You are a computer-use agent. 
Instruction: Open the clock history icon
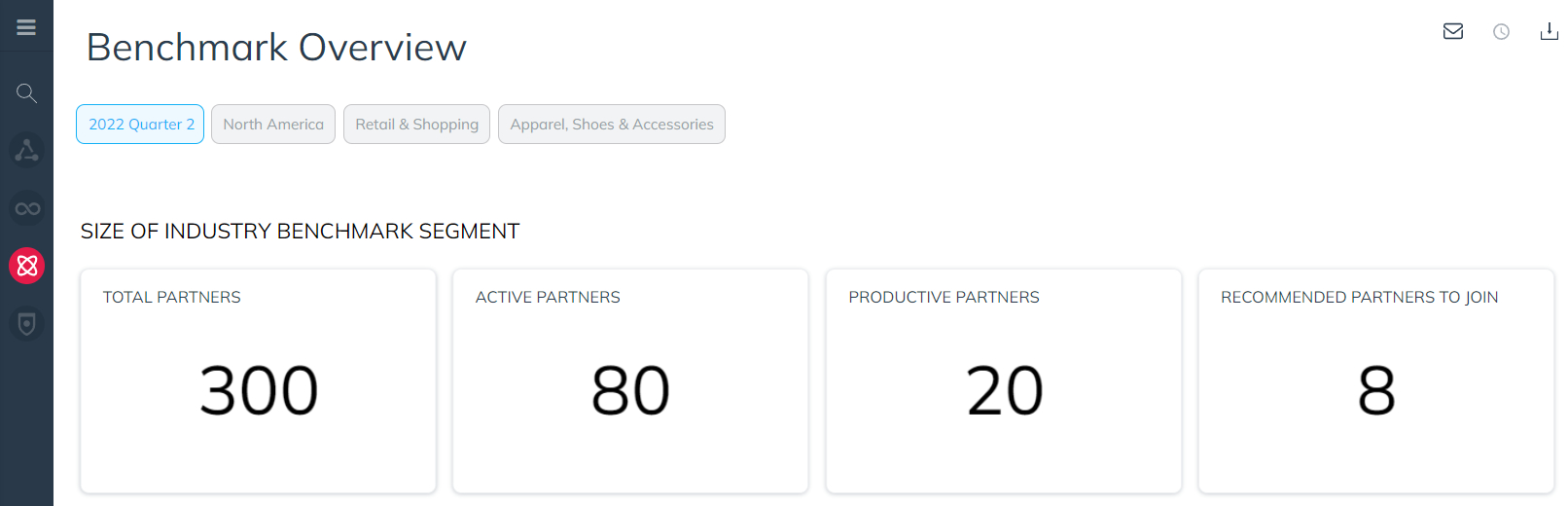(1501, 32)
